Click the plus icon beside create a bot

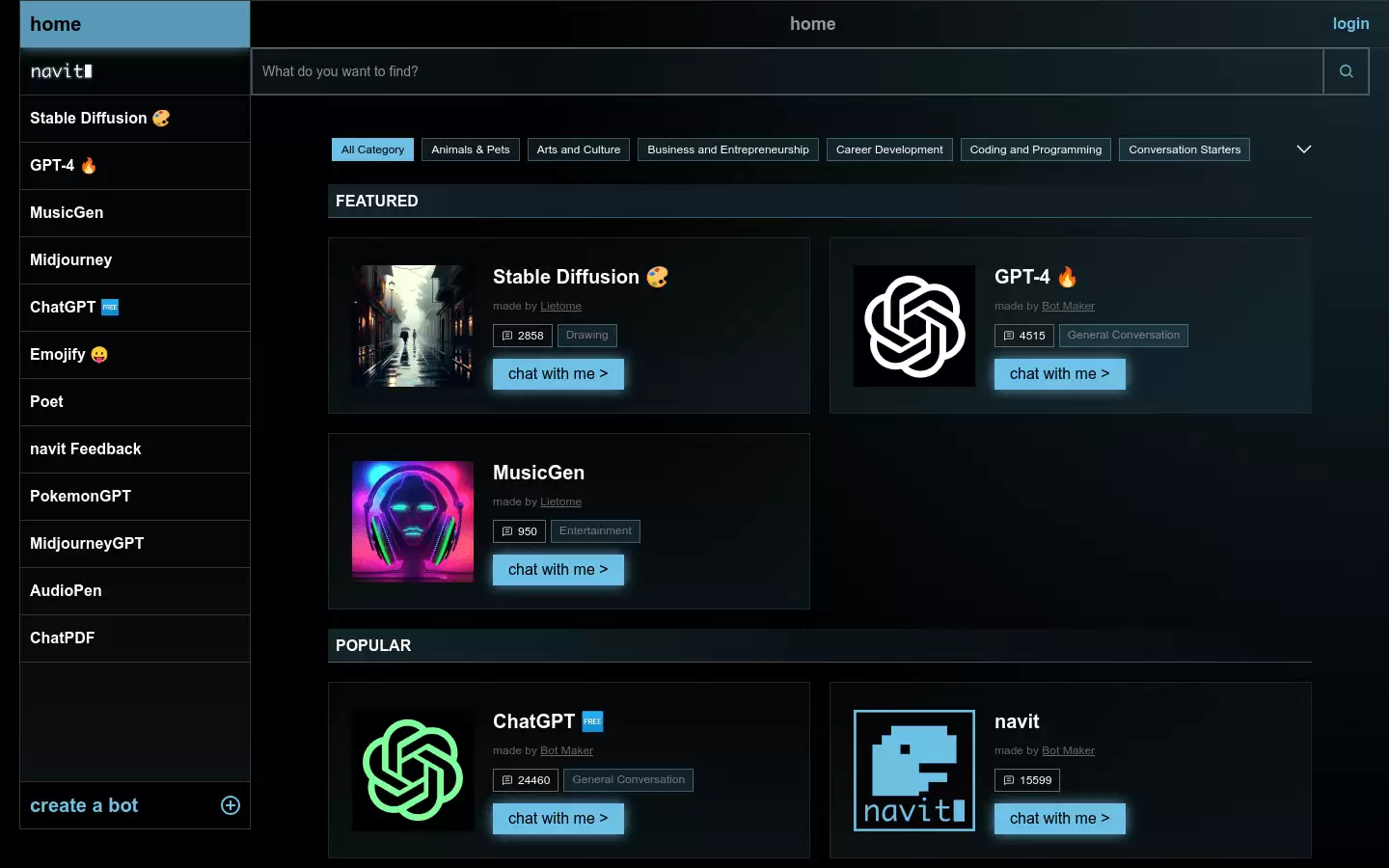(231, 805)
